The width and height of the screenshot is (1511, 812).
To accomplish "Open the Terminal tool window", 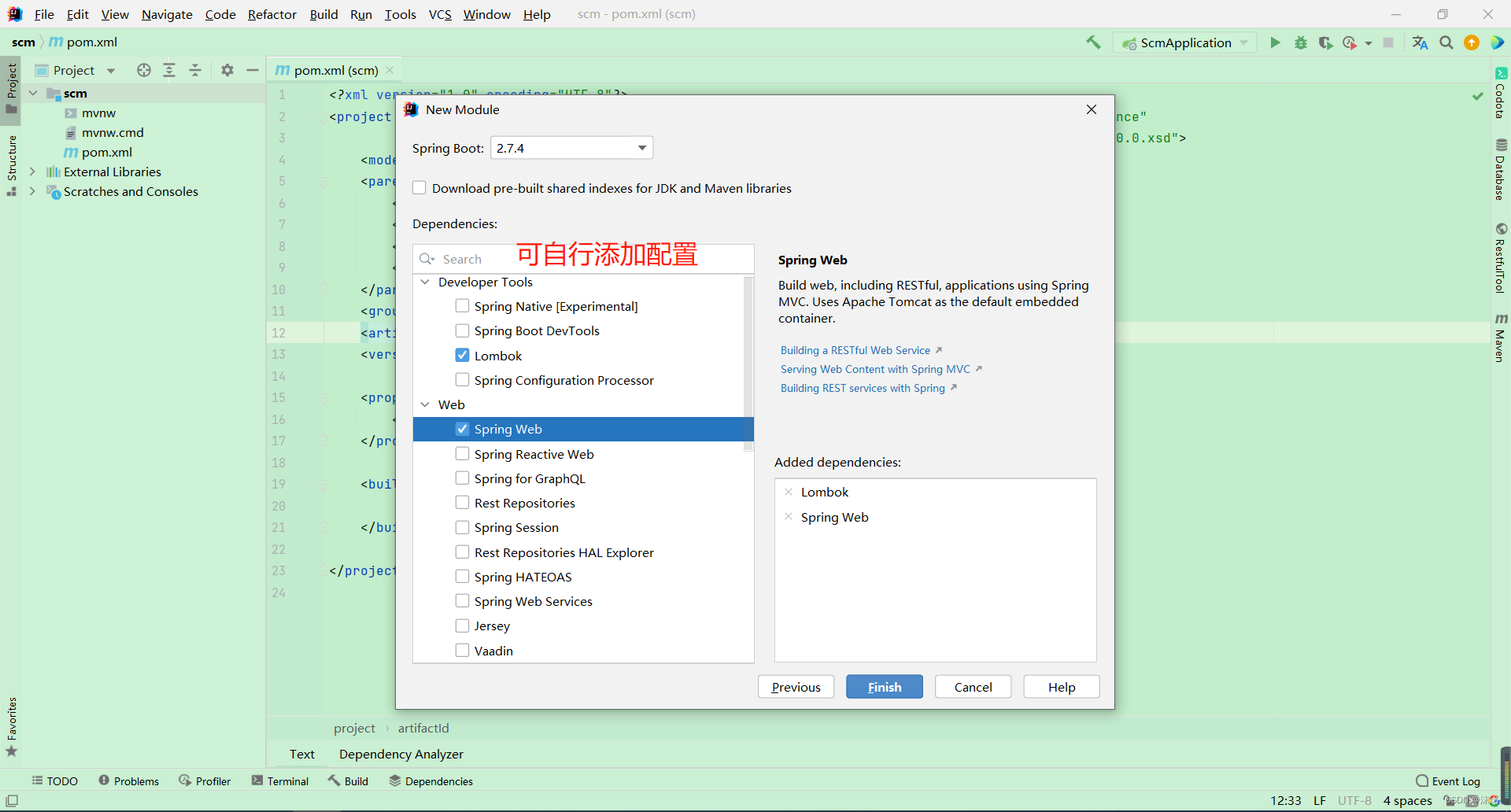I will 280,781.
